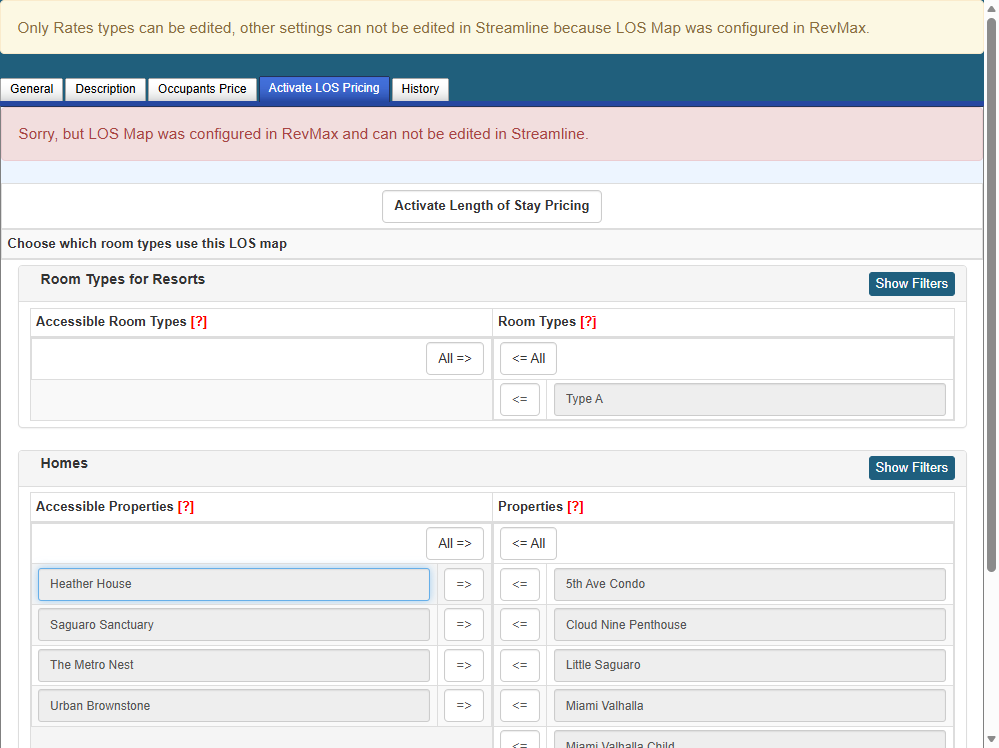
Task: Add all properties with Homes All =>
Action: click(454, 543)
